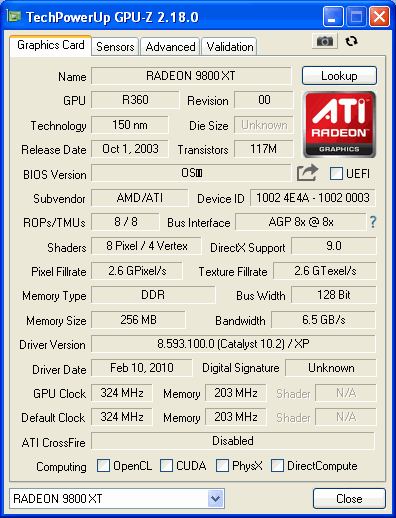Click the Release Date Oct 1, 2003
The height and width of the screenshot is (518, 396).
click(x=130, y=149)
